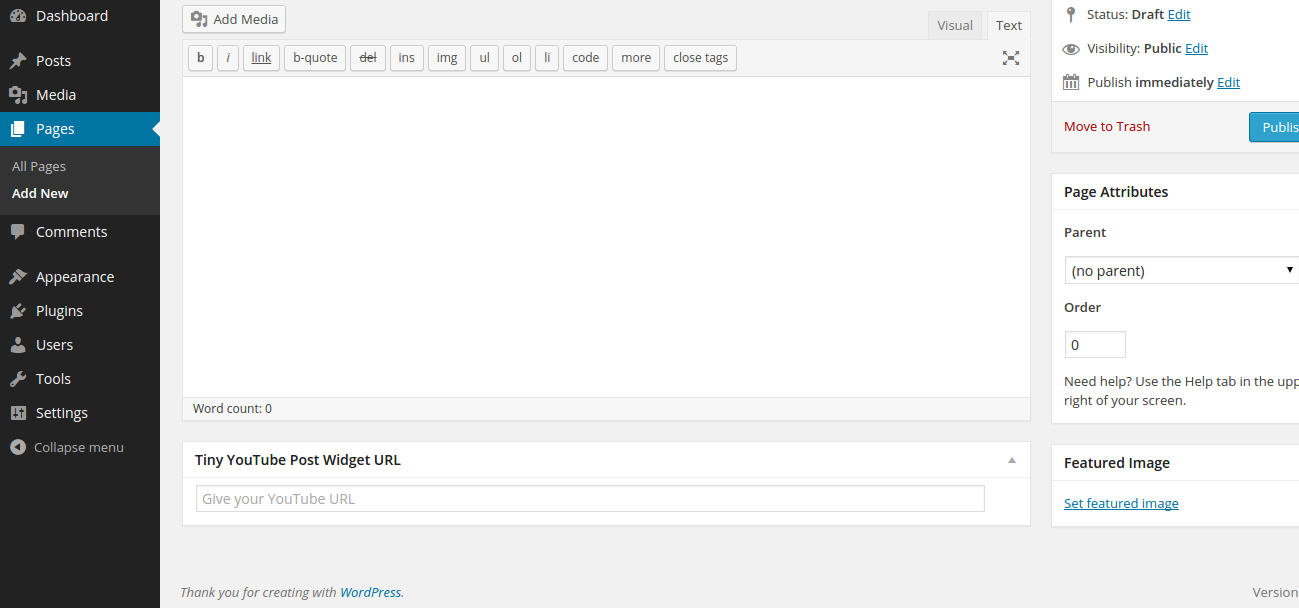Click the Plugins plug icon
The height and width of the screenshot is (608, 1299).
pyautogui.click(x=18, y=311)
